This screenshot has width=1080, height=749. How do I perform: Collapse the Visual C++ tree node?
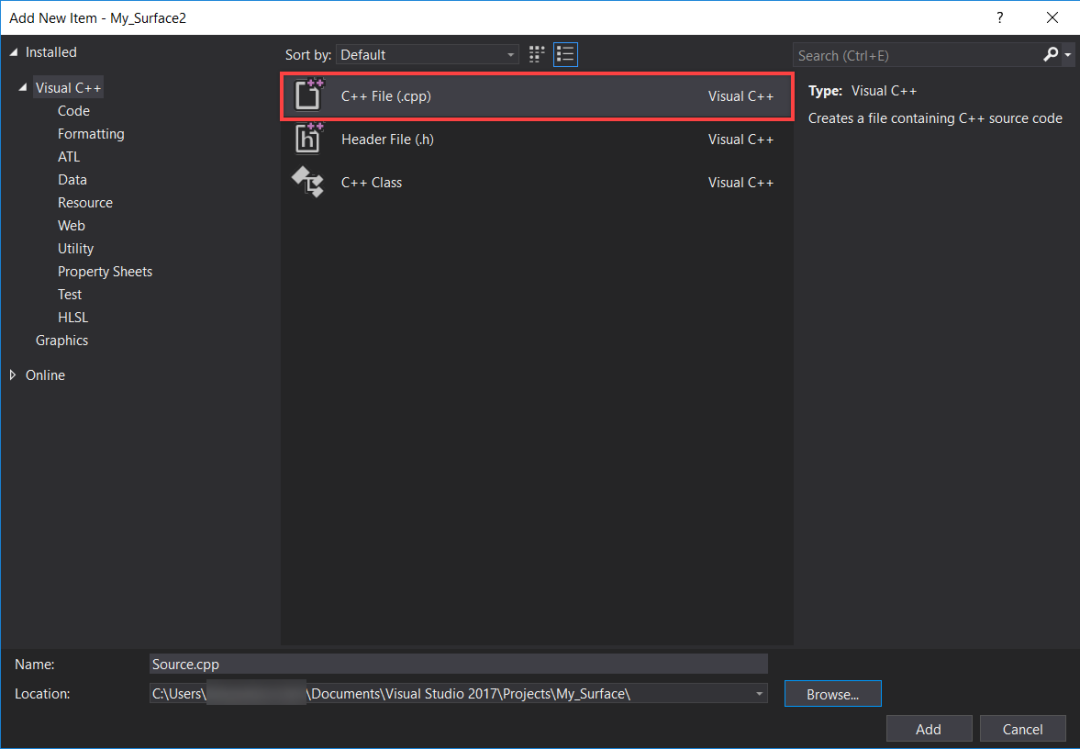click(x=23, y=88)
